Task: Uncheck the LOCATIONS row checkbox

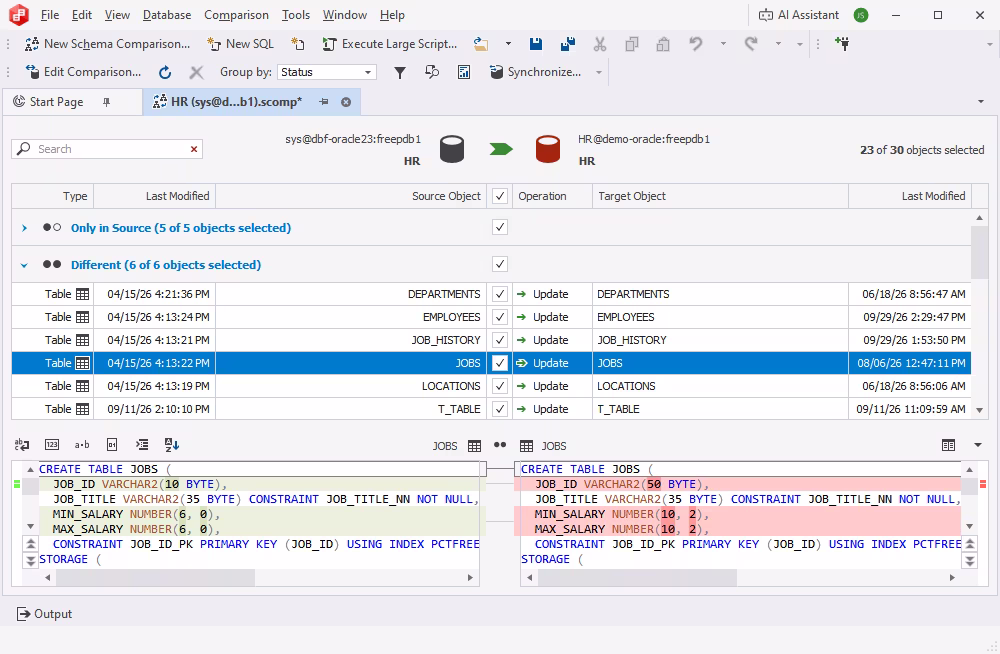Action: (x=500, y=386)
